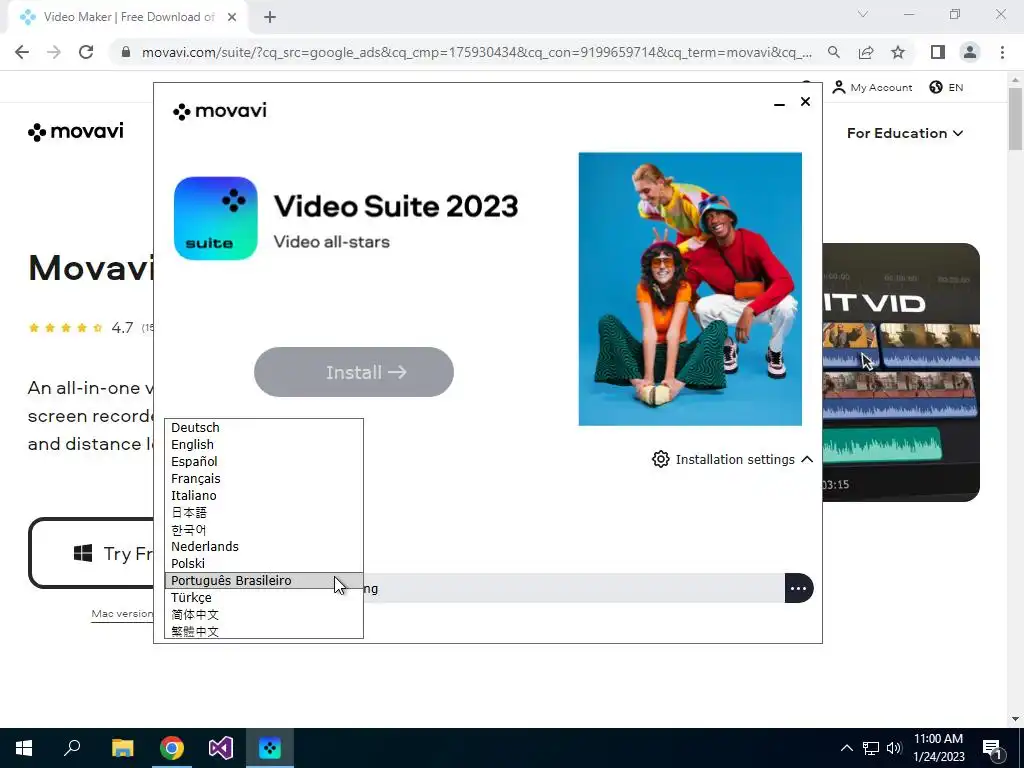Bookmark this page with the star icon

point(898,52)
